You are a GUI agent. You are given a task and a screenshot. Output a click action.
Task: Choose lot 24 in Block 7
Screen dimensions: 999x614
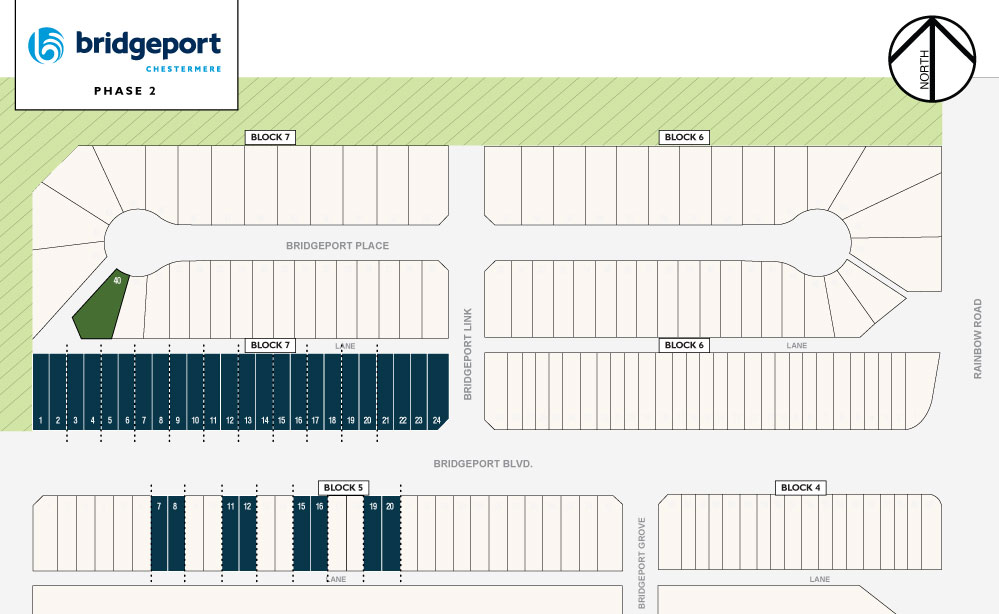(437, 393)
